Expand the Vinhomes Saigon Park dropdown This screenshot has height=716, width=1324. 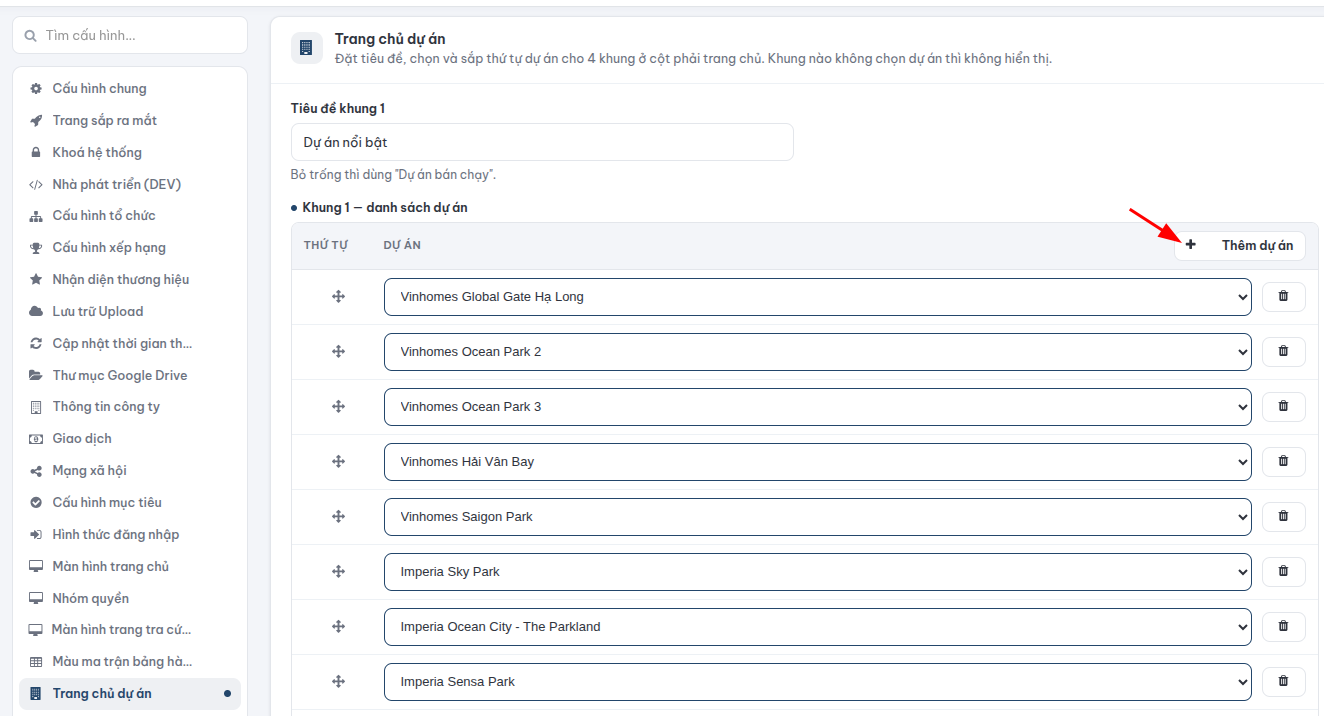(x=818, y=517)
